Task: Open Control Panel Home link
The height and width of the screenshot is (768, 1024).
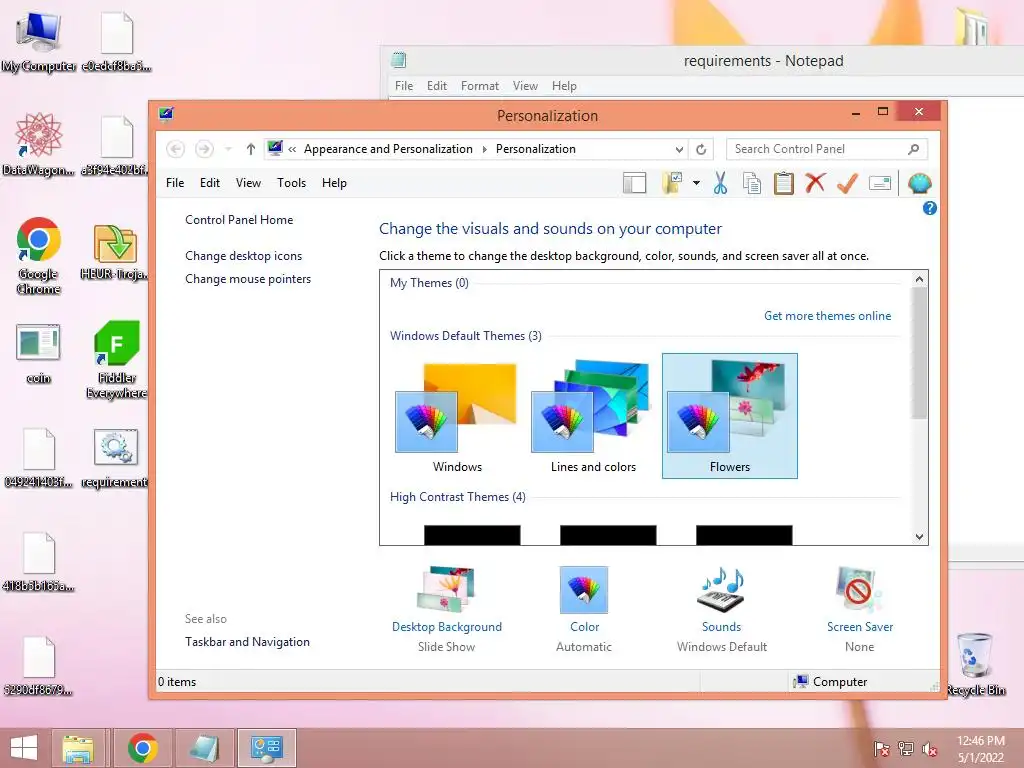Action: tap(239, 220)
